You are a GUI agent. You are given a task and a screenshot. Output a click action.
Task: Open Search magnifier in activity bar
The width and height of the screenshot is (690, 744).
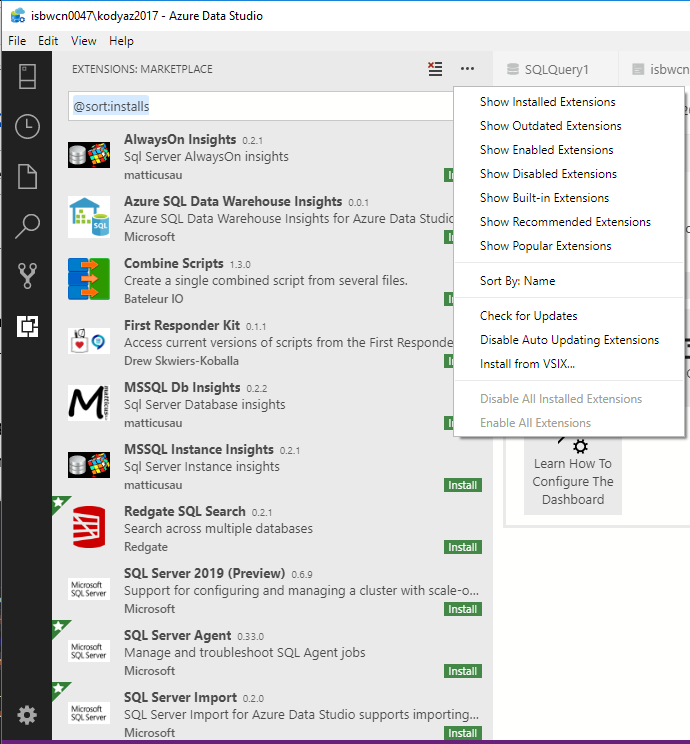click(27, 226)
